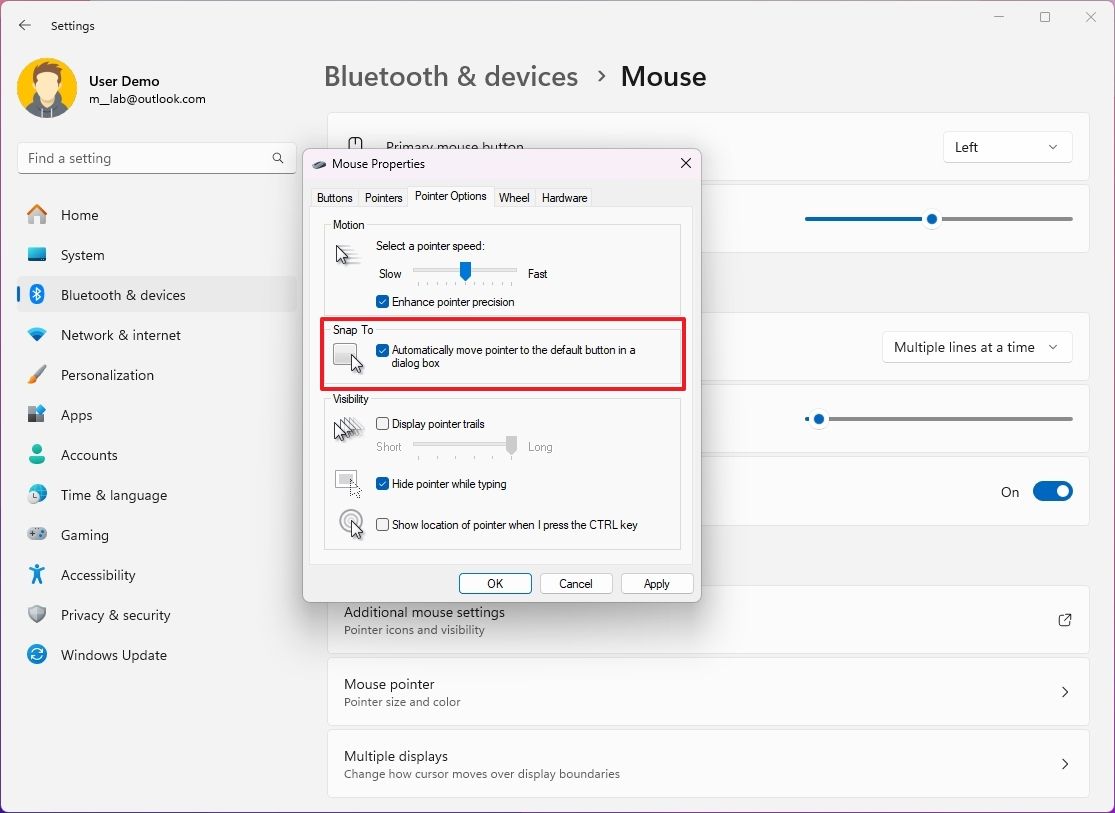Enable Display pointer trails
This screenshot has height=813, width=1115.
click(381, 423)
